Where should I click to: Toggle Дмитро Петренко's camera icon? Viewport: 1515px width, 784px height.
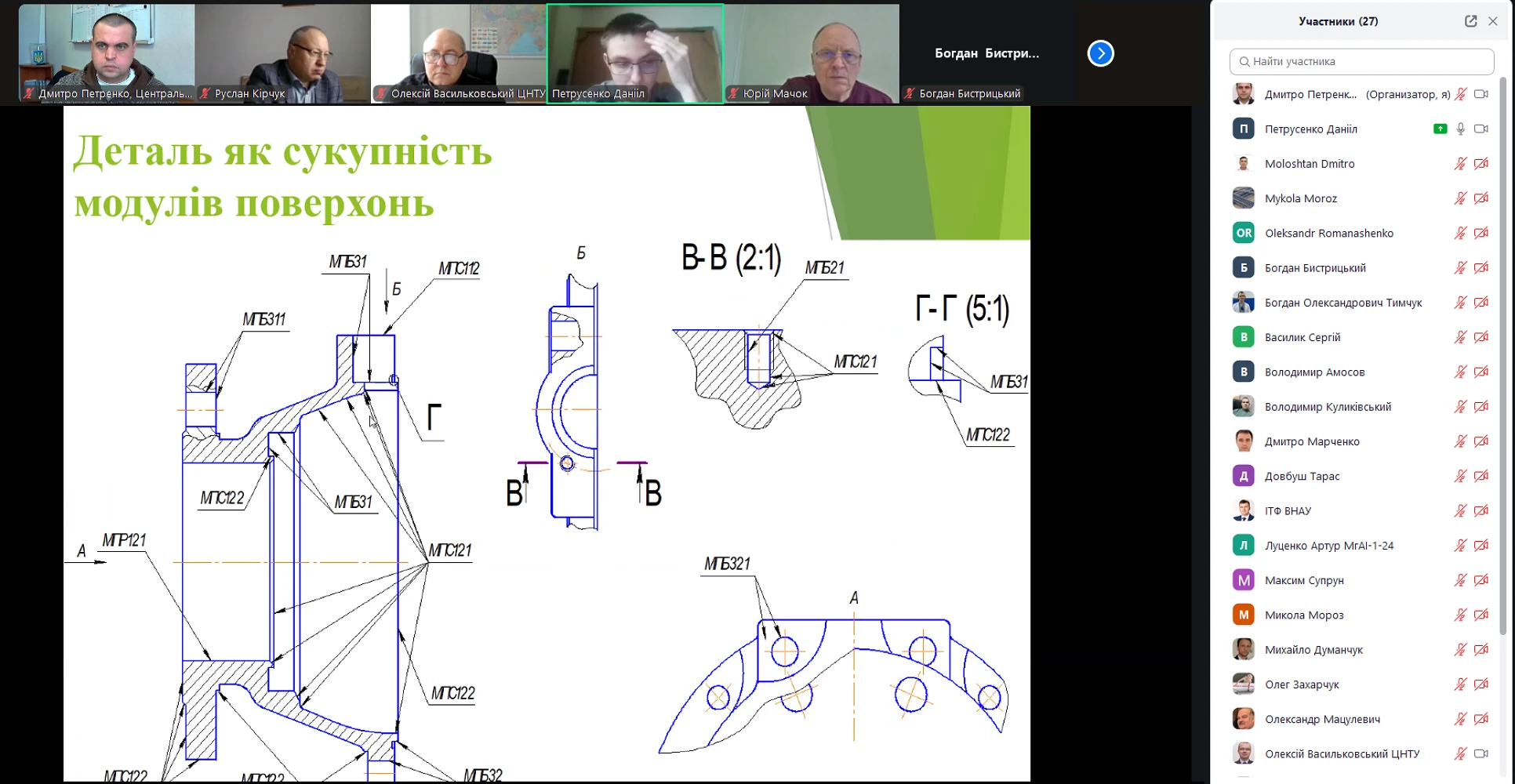(1480, 94)
